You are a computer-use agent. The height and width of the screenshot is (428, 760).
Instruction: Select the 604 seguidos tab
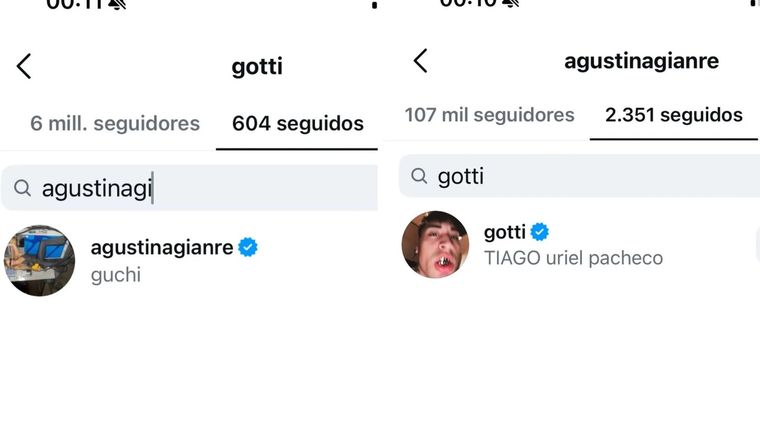click(297, 124)
